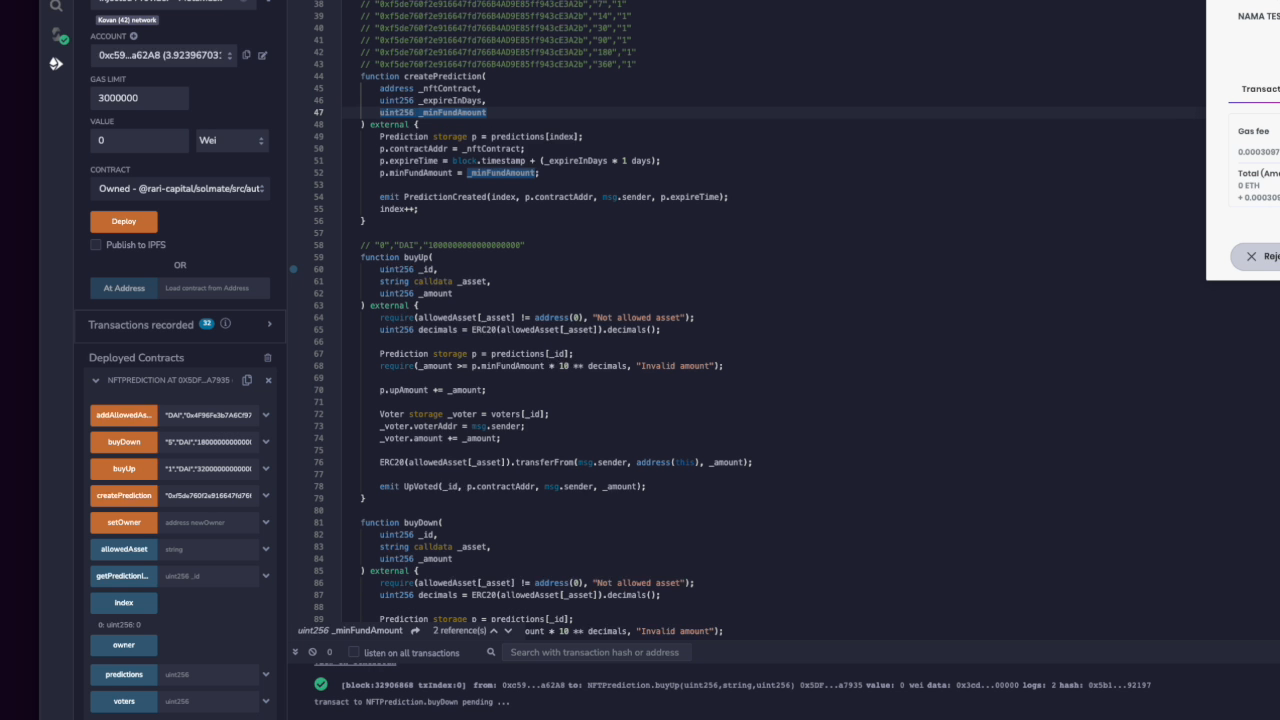The image size is (1280, 720).
Task: Click the green success check on the buyUp transaction
Action: pos(320,685)
